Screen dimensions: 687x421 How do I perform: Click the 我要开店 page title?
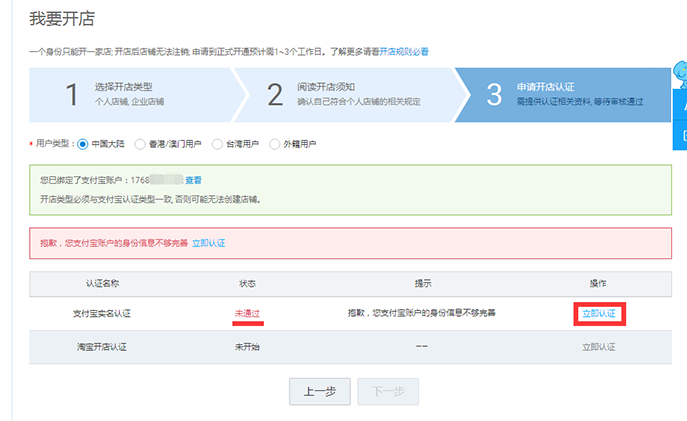[62, 19]
